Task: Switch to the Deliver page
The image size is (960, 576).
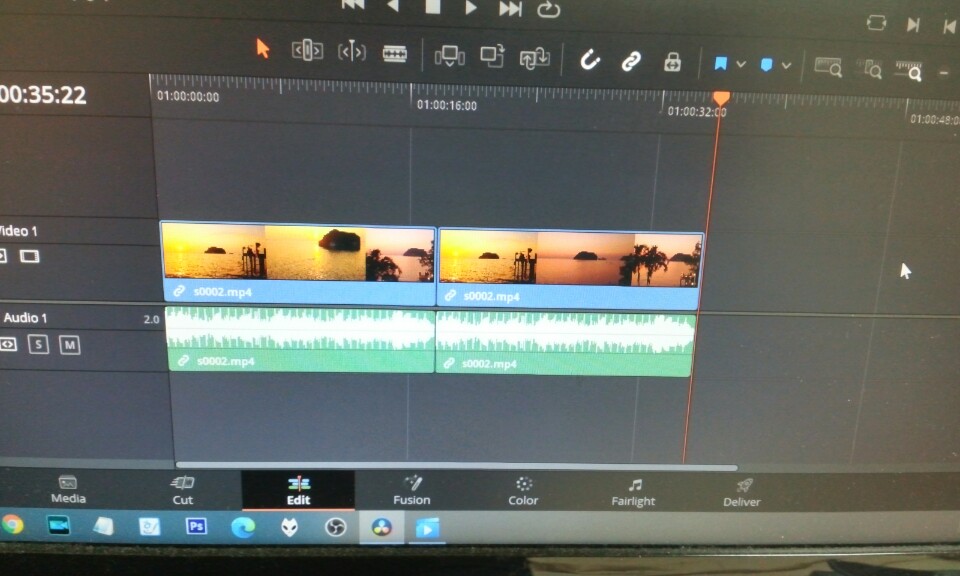Action: [x=741, y=494]
